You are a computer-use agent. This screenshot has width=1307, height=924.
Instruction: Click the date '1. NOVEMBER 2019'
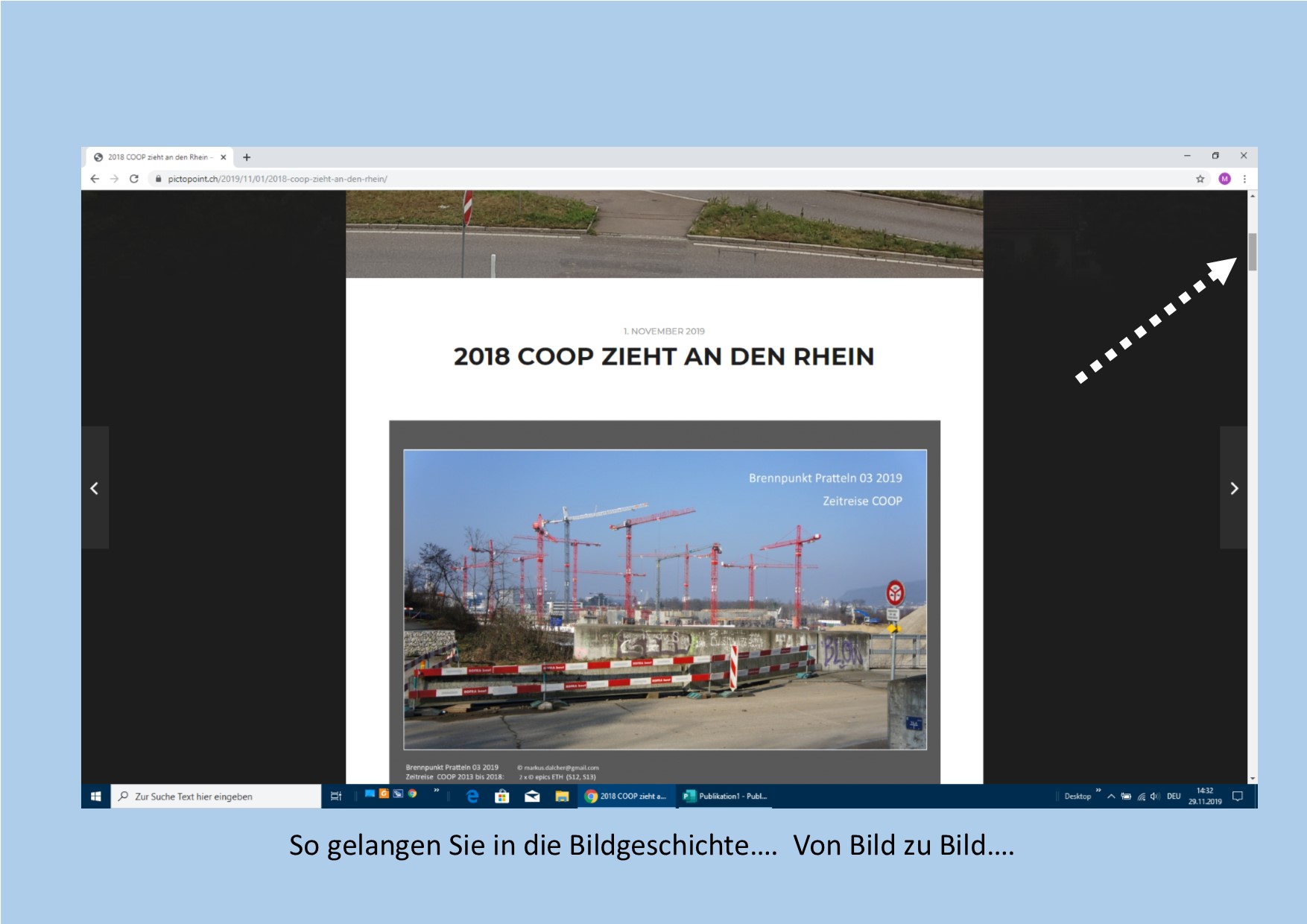coord(664,331)
